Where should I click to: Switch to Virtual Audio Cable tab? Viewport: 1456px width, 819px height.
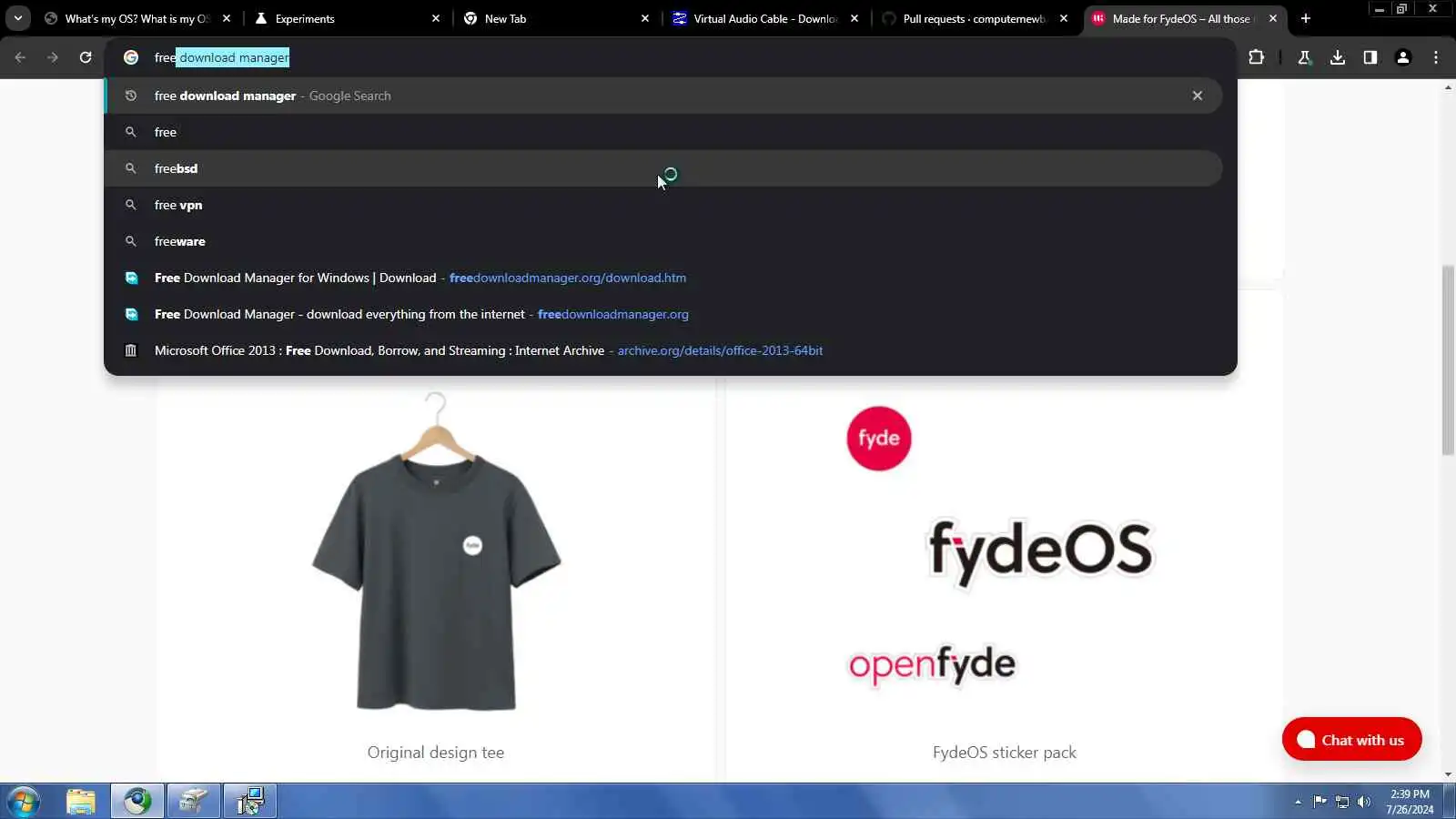click(x=764, y=18)
